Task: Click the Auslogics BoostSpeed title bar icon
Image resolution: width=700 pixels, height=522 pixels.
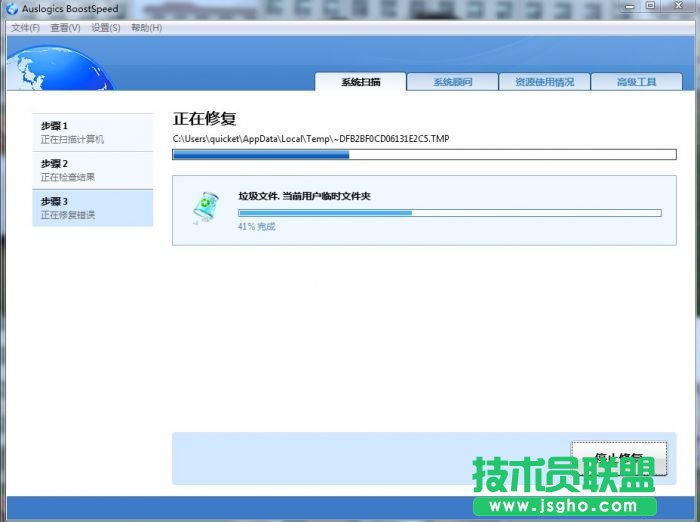Action: coord(11,9)
